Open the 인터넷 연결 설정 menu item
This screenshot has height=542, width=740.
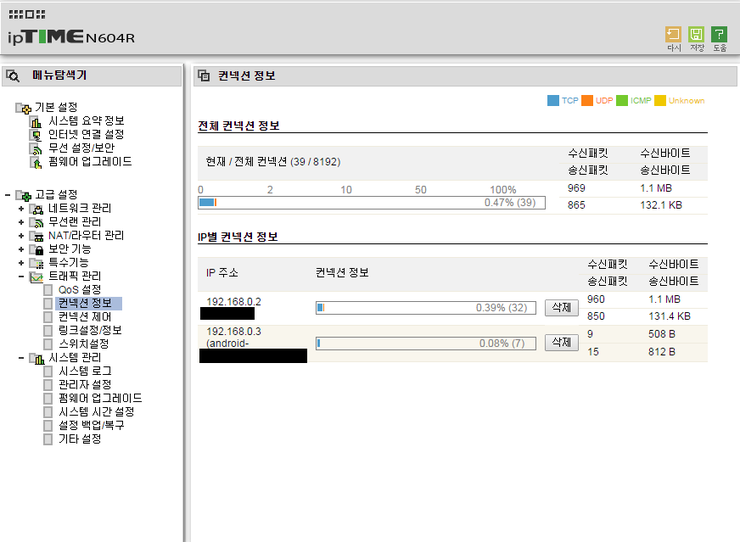pyautogui.click(x=86, y=135)
